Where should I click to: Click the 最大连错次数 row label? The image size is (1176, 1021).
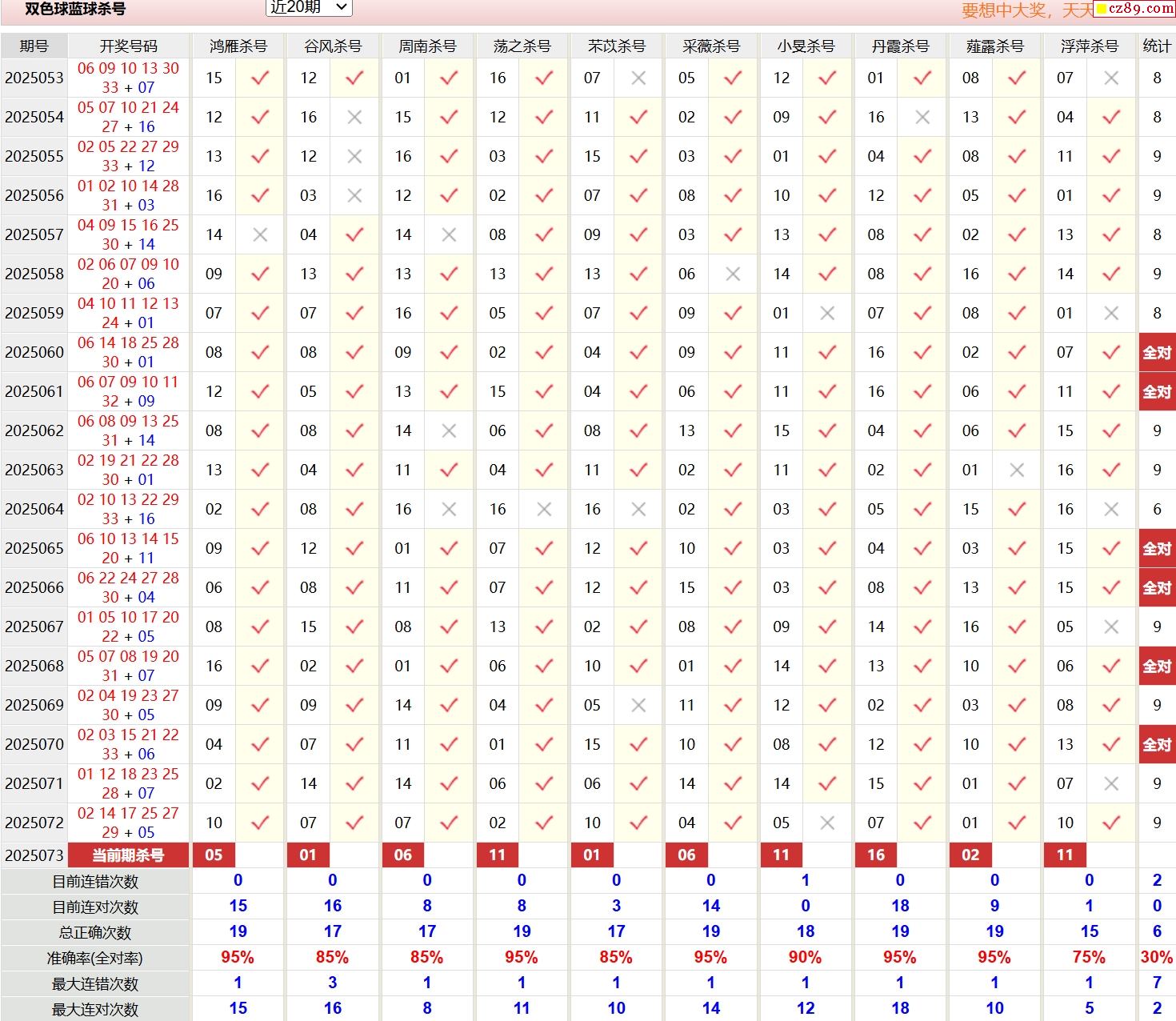[95, 984]
